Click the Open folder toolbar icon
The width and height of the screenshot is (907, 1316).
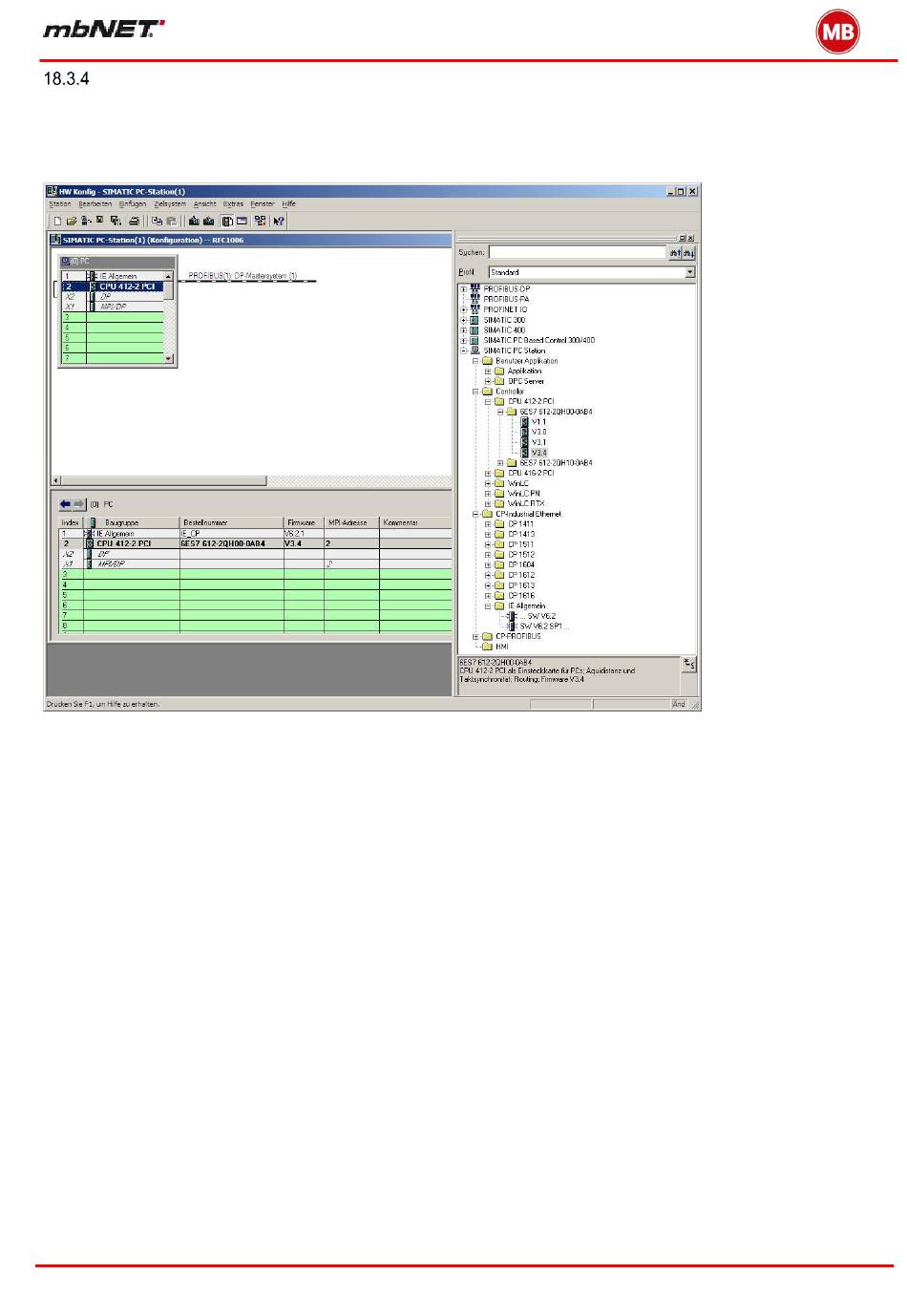click(72, 221)
